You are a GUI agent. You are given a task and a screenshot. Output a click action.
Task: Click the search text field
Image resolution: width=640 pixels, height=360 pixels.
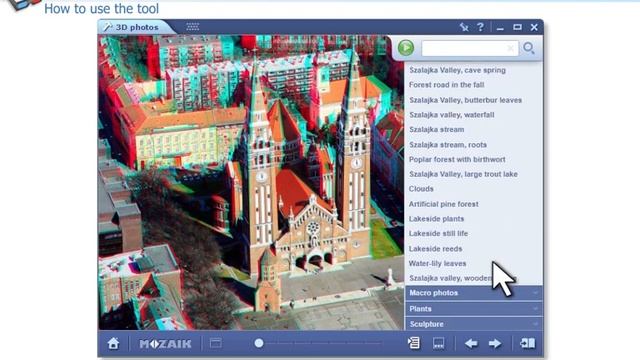pyautogui.click(x=469, y=48)
